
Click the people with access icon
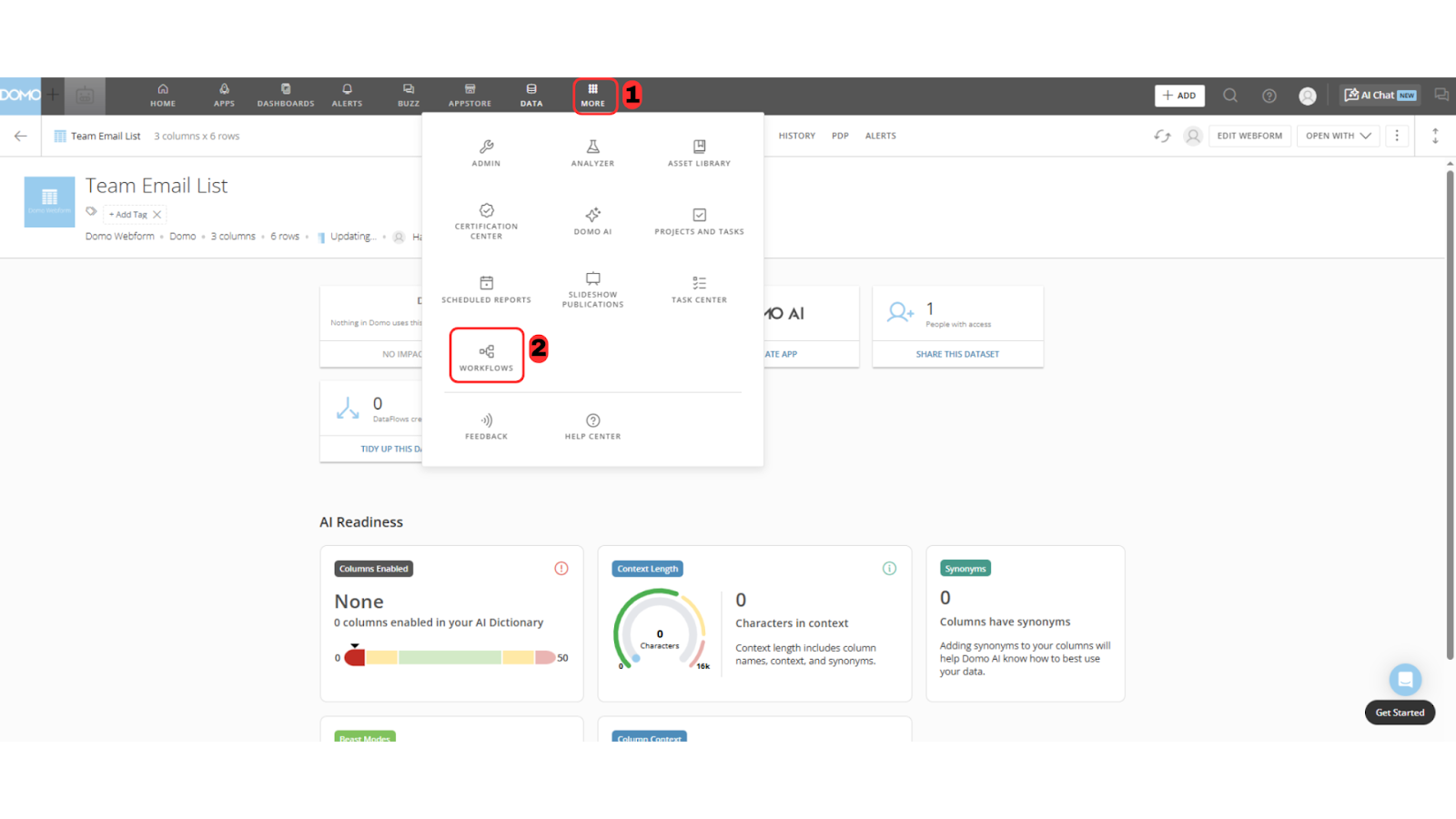click(x=900, y=313)
